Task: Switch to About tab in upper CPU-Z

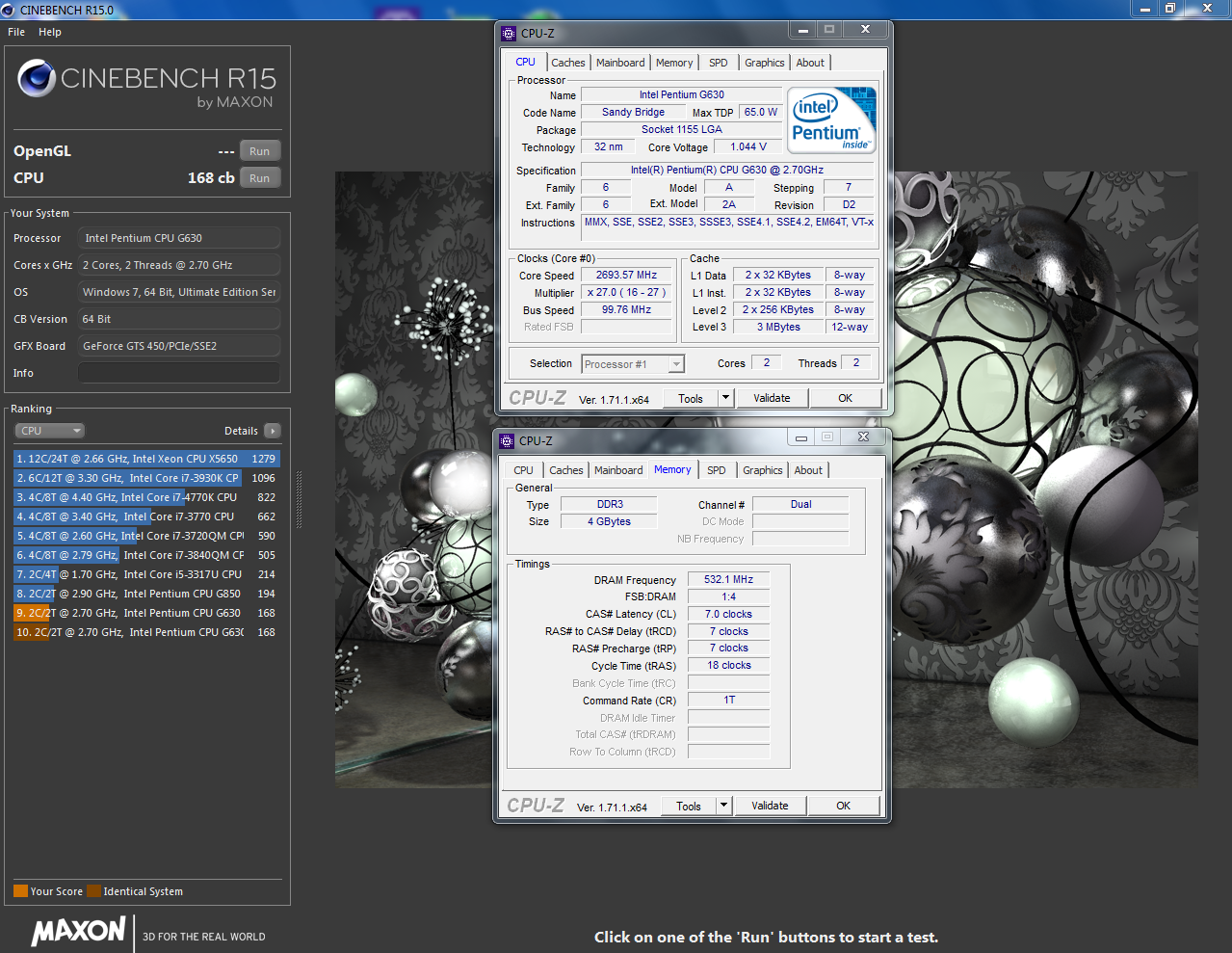Action: click(x=810, y=63)
